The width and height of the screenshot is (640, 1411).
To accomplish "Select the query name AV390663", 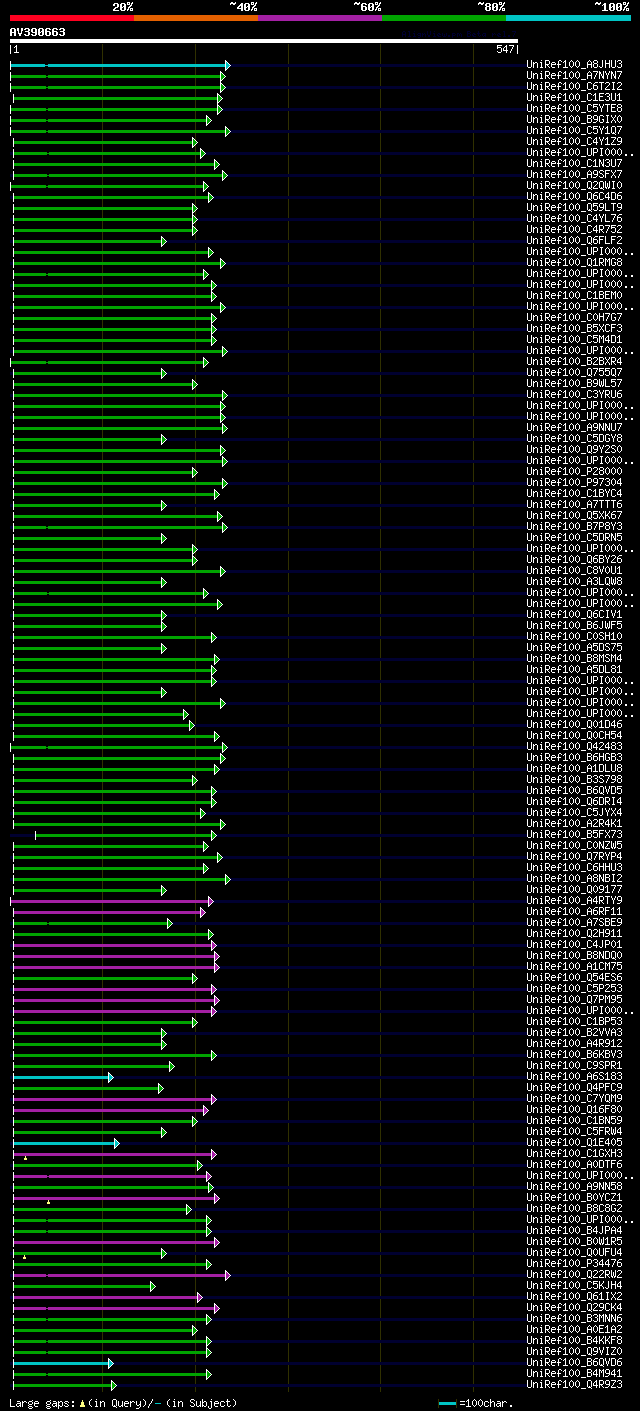I will tap(38, 32).
